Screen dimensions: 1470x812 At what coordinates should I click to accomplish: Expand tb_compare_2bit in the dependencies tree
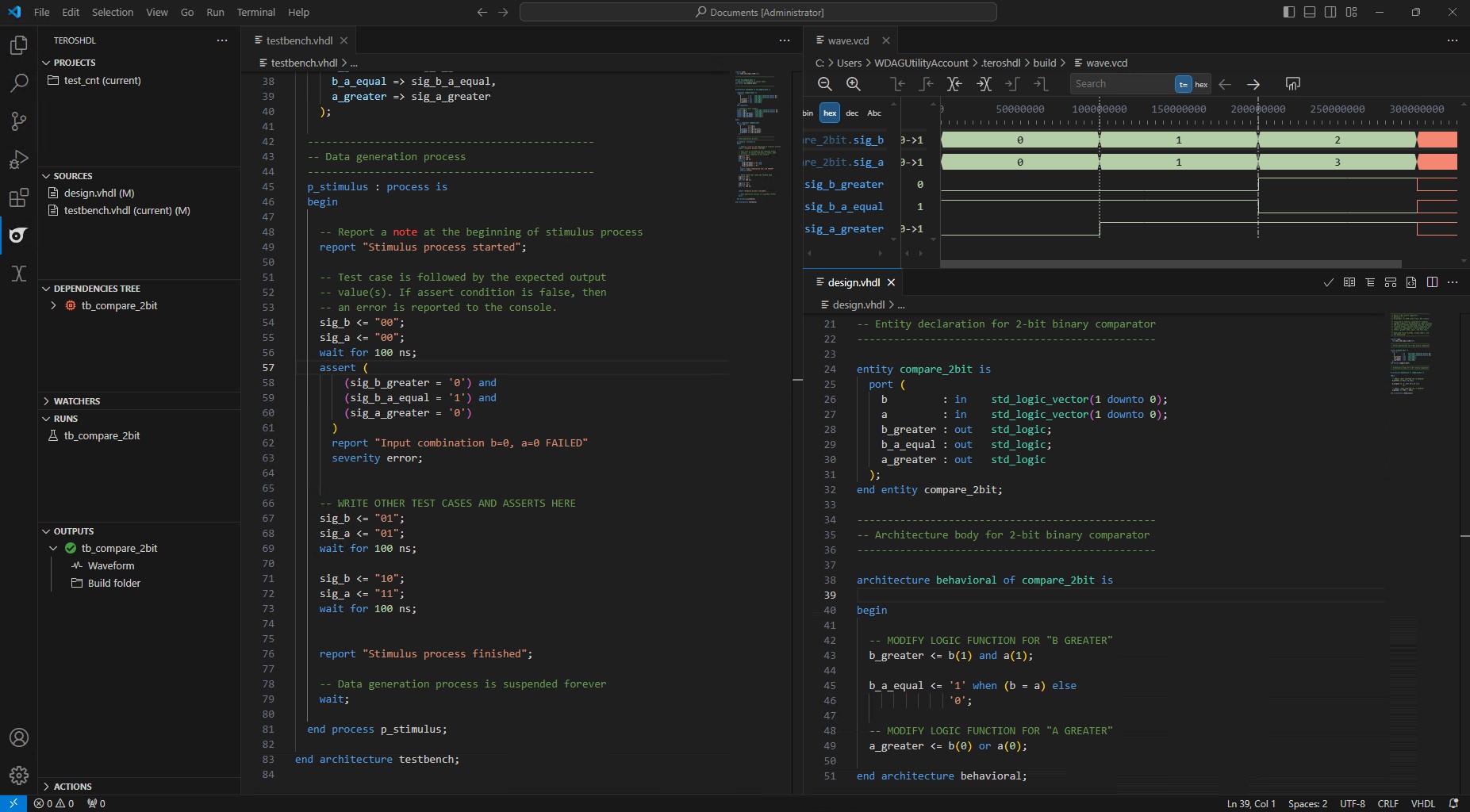click(53, 305)
